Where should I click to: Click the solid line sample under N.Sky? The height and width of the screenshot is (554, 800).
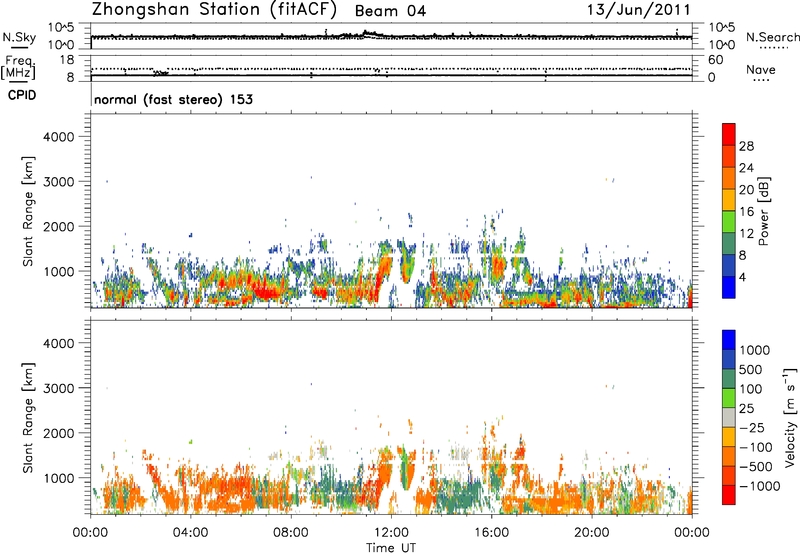click(x=19, y=47)
